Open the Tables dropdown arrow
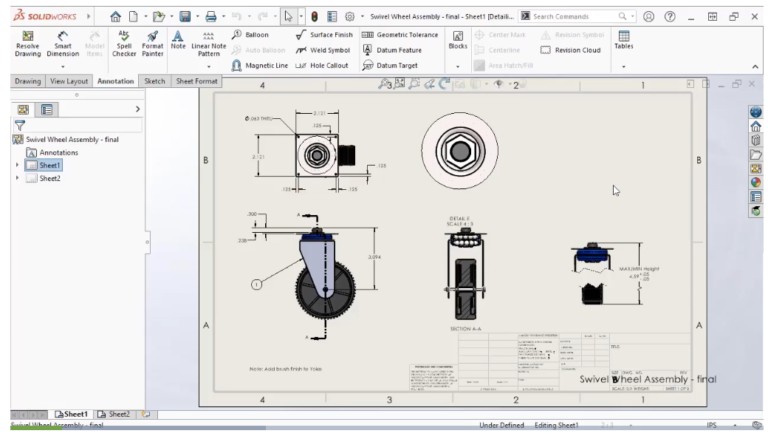768x439 pixels. (623, 67)
